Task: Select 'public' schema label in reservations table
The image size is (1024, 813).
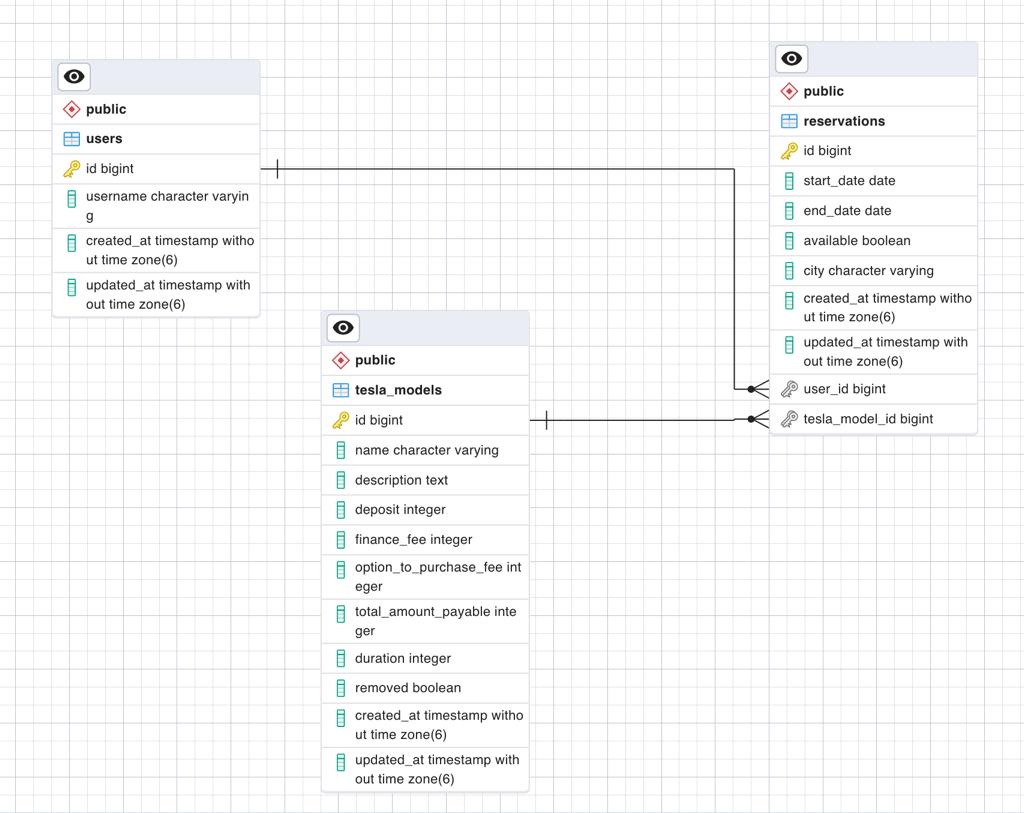Action: 824,91
